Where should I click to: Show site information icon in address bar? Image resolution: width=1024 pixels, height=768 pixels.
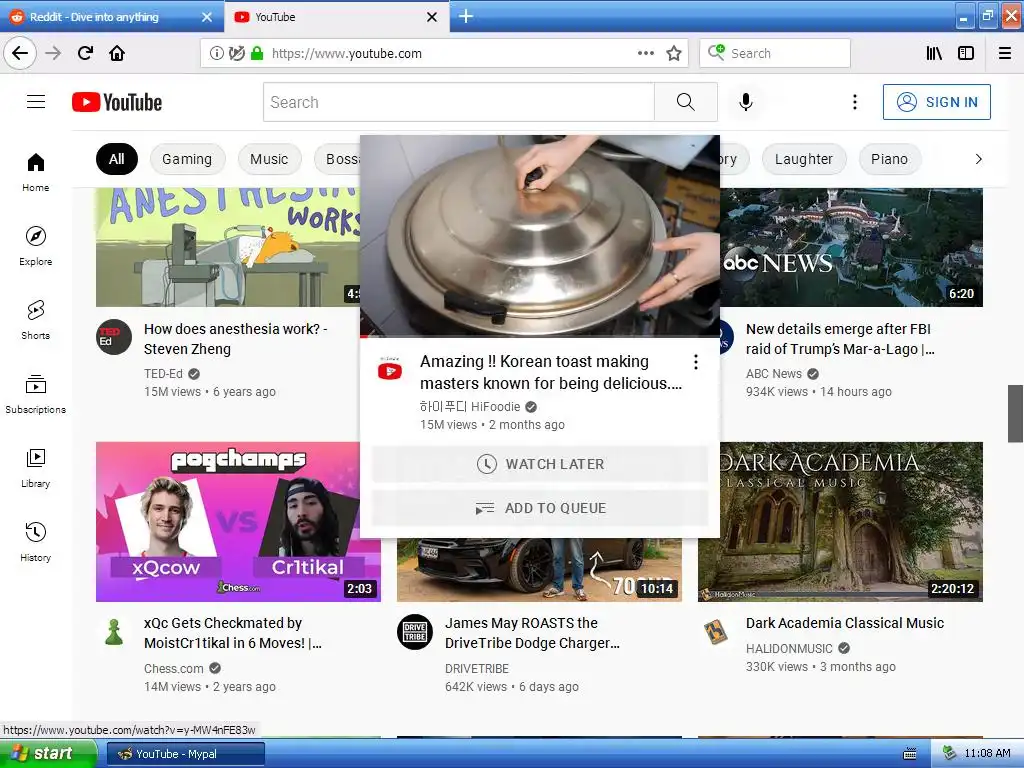tap(216, 53)
